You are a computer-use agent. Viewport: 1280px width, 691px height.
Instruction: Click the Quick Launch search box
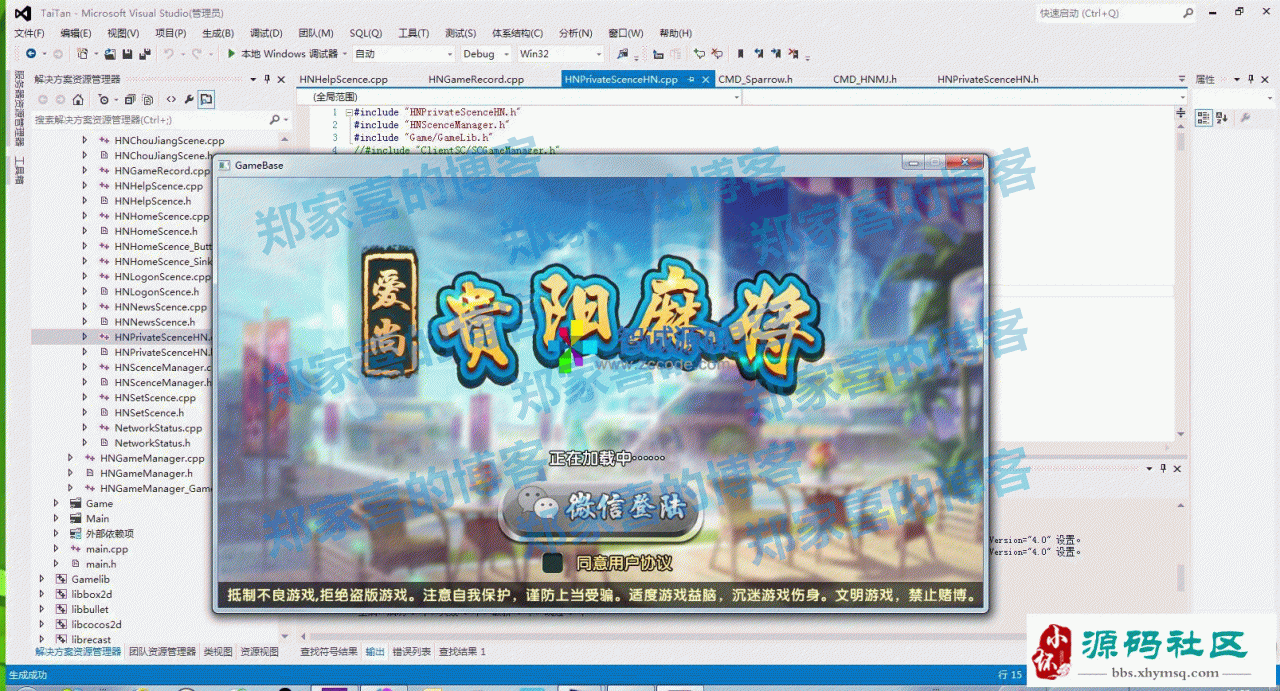point(1114,13)
